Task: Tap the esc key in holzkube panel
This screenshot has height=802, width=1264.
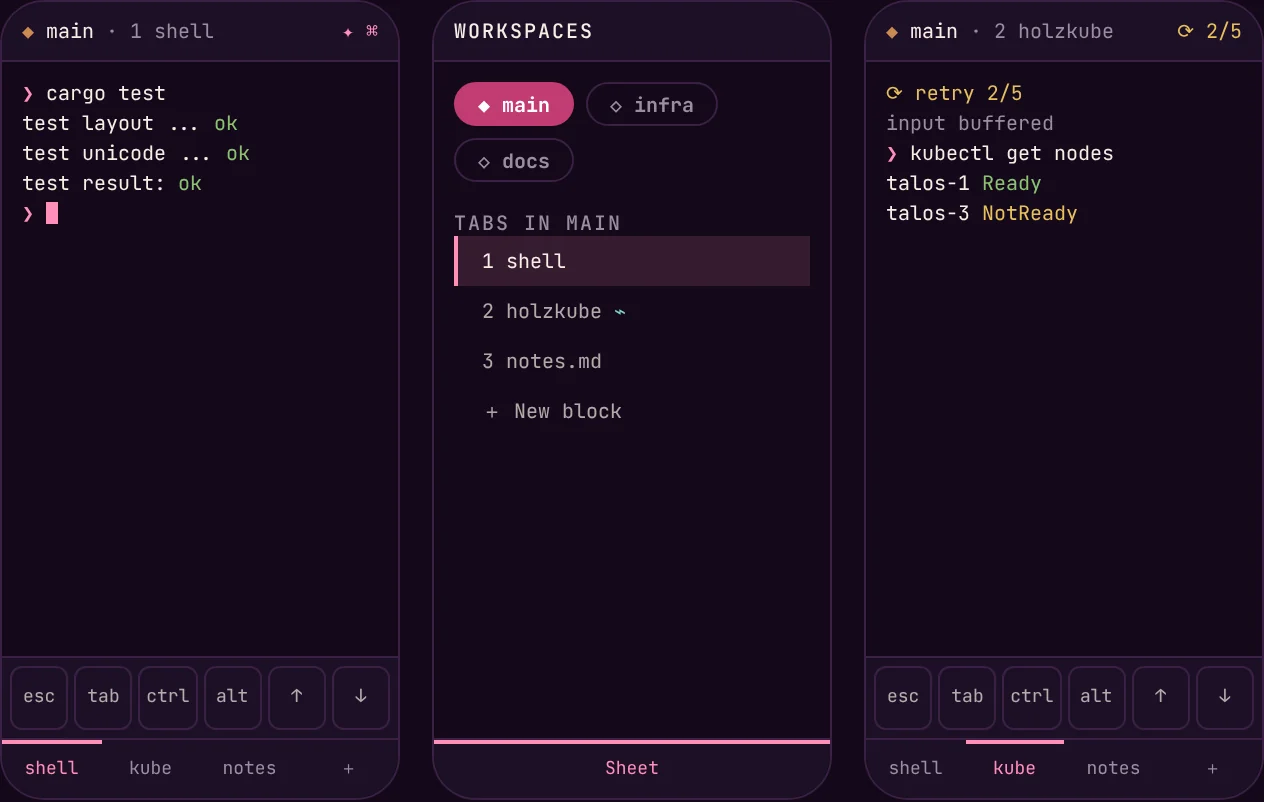Action: click(x=903, y=697)
